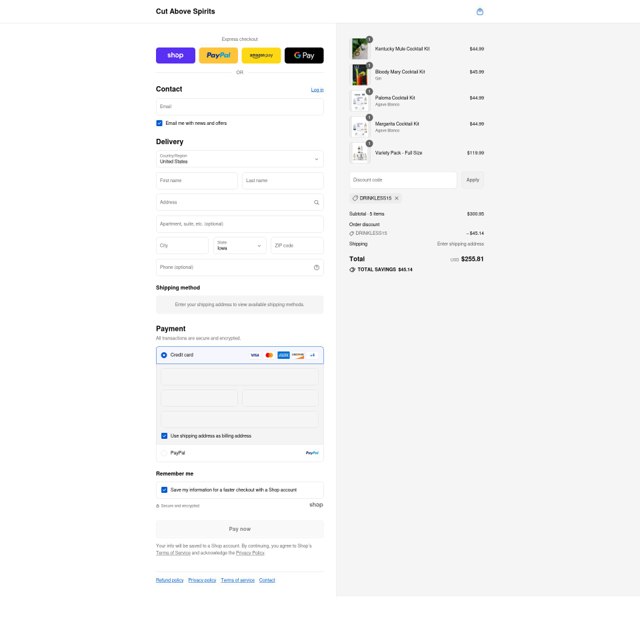
Task: Toggle Use shipping address as billing address
Action: pos(164,436)
